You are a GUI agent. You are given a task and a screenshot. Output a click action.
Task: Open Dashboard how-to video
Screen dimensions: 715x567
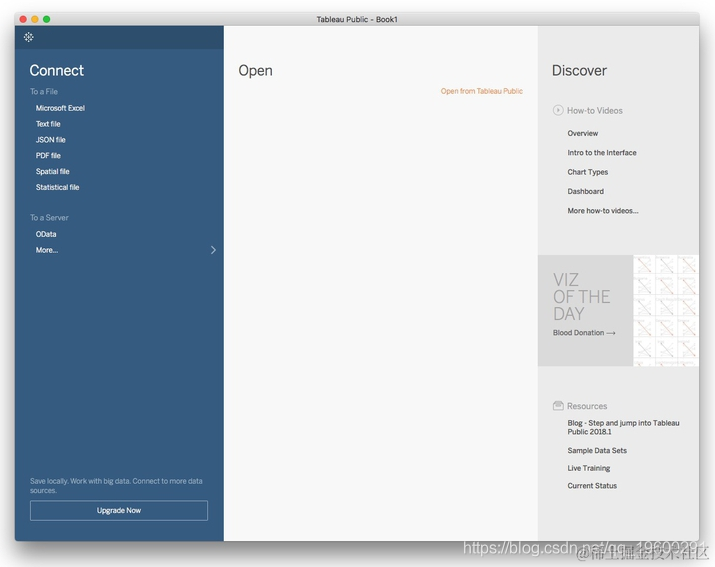pos(585,191)
